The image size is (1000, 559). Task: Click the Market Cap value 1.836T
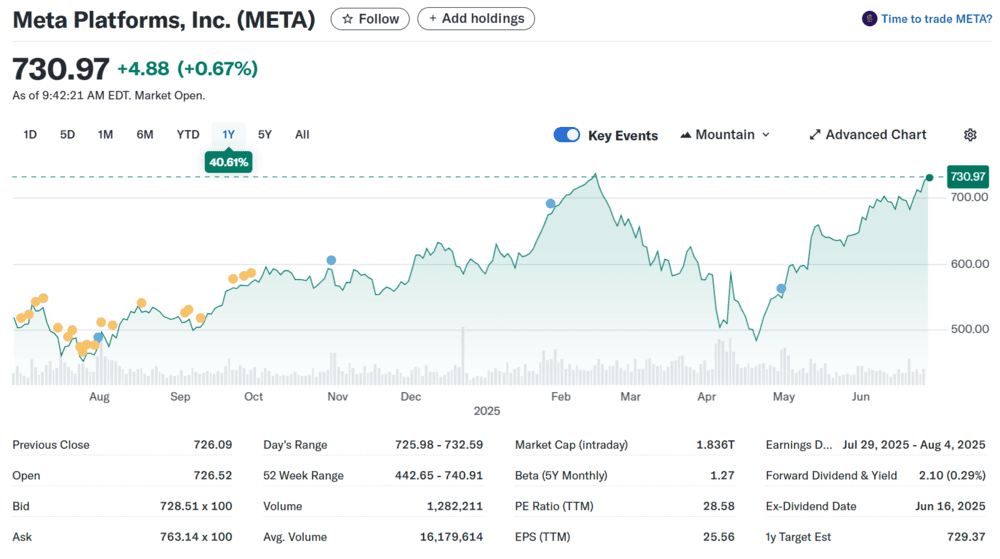(715, 445)
